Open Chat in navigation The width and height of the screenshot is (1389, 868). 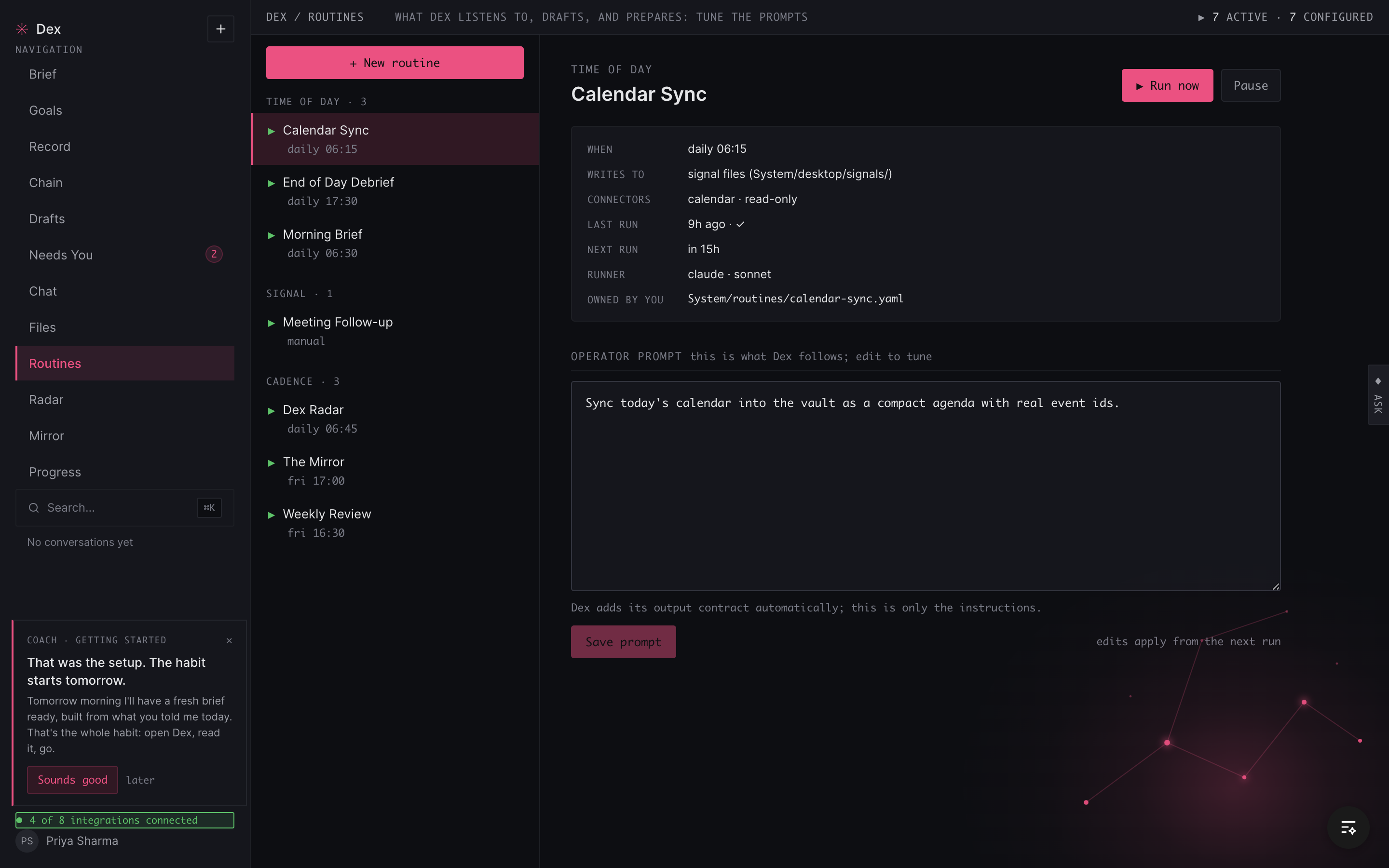click(x=124, y=291)
